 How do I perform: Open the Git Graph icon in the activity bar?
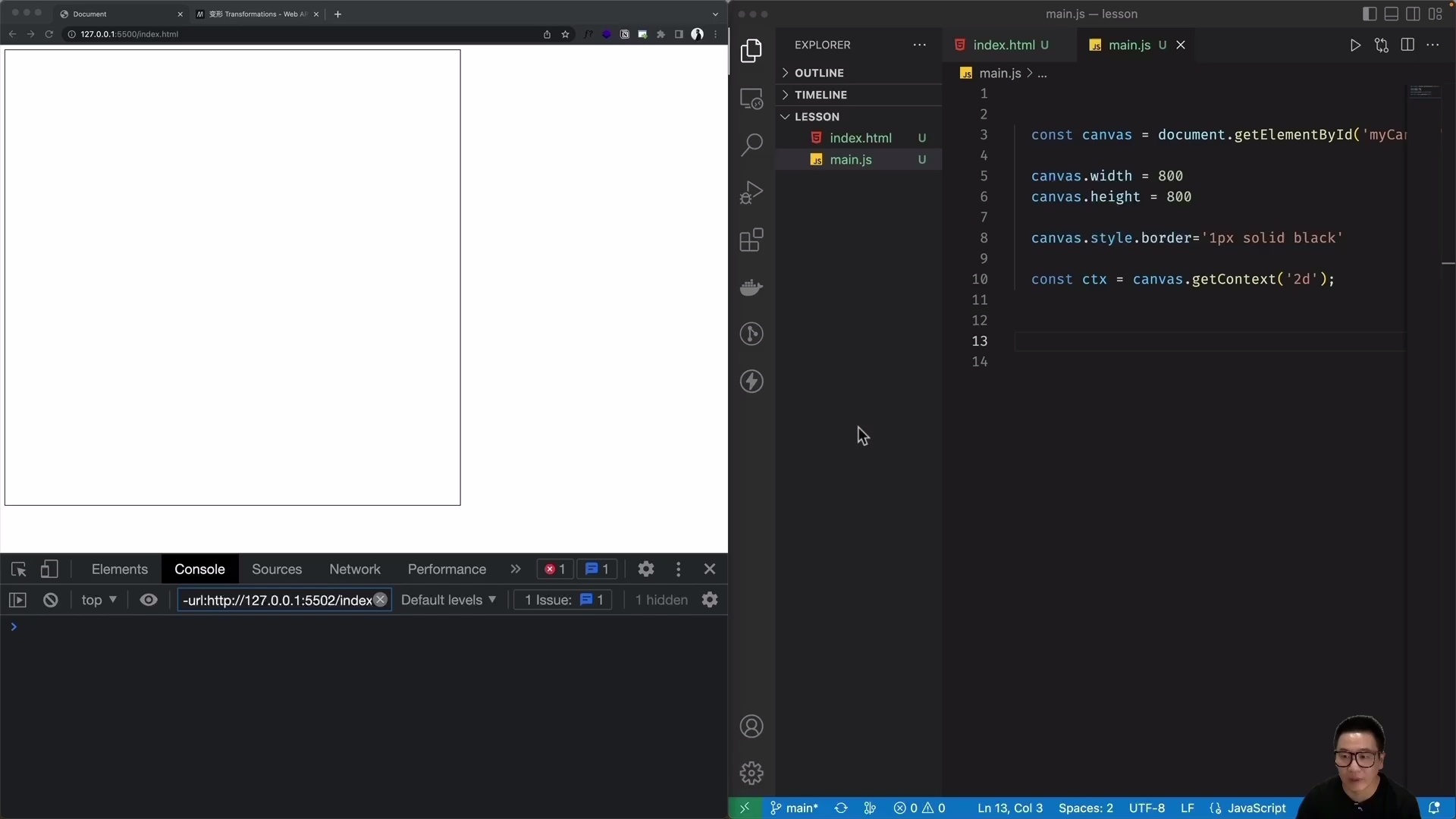[x=752, y=334]
